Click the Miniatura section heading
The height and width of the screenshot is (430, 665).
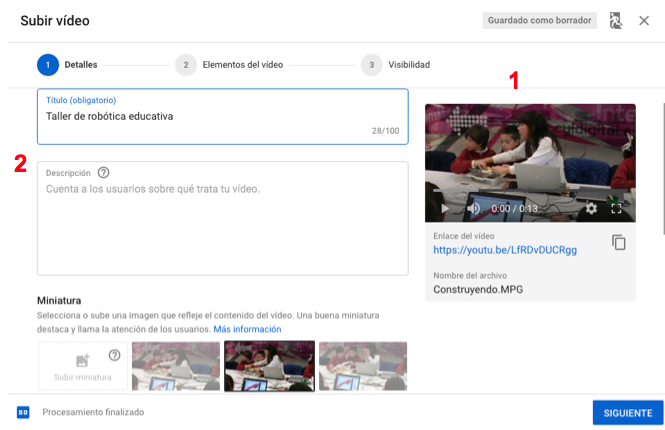pos(59,300)
